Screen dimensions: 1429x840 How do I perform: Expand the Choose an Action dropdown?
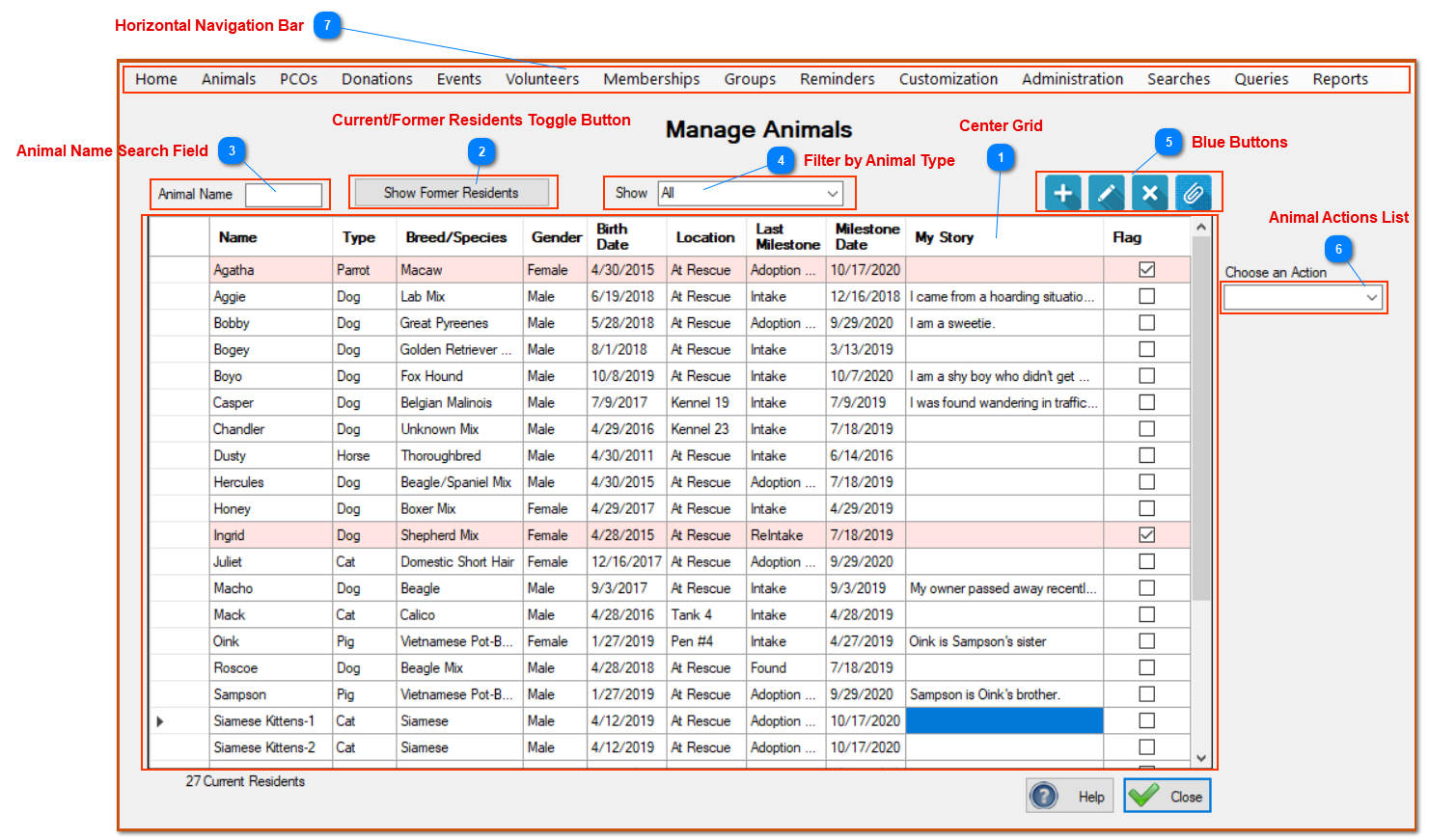(x=1302, y=298)
